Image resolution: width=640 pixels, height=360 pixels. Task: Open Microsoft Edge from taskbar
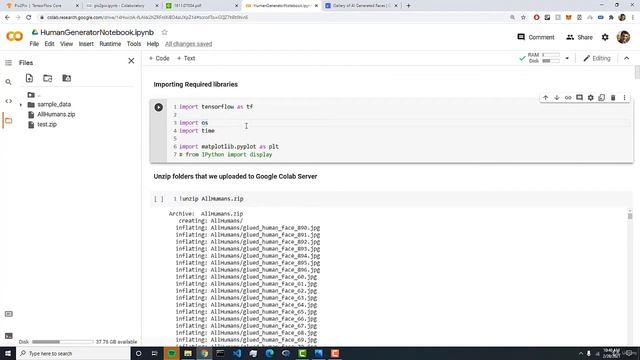(269, 353)
